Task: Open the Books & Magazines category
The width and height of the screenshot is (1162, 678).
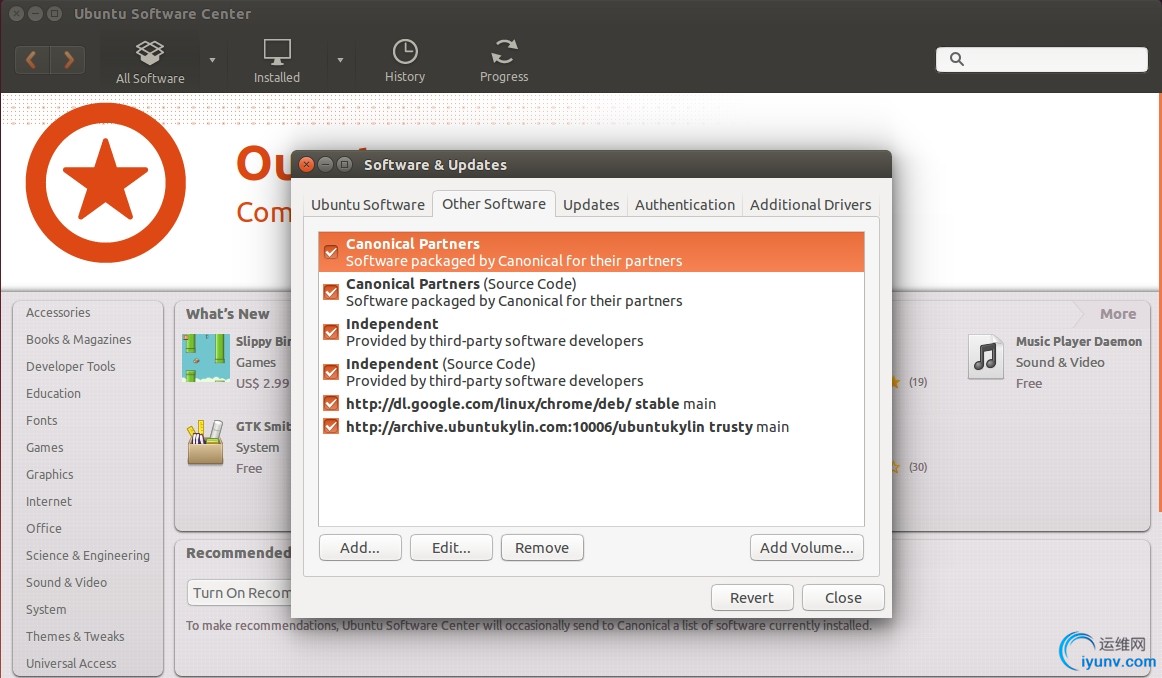Action: [79, 339]
